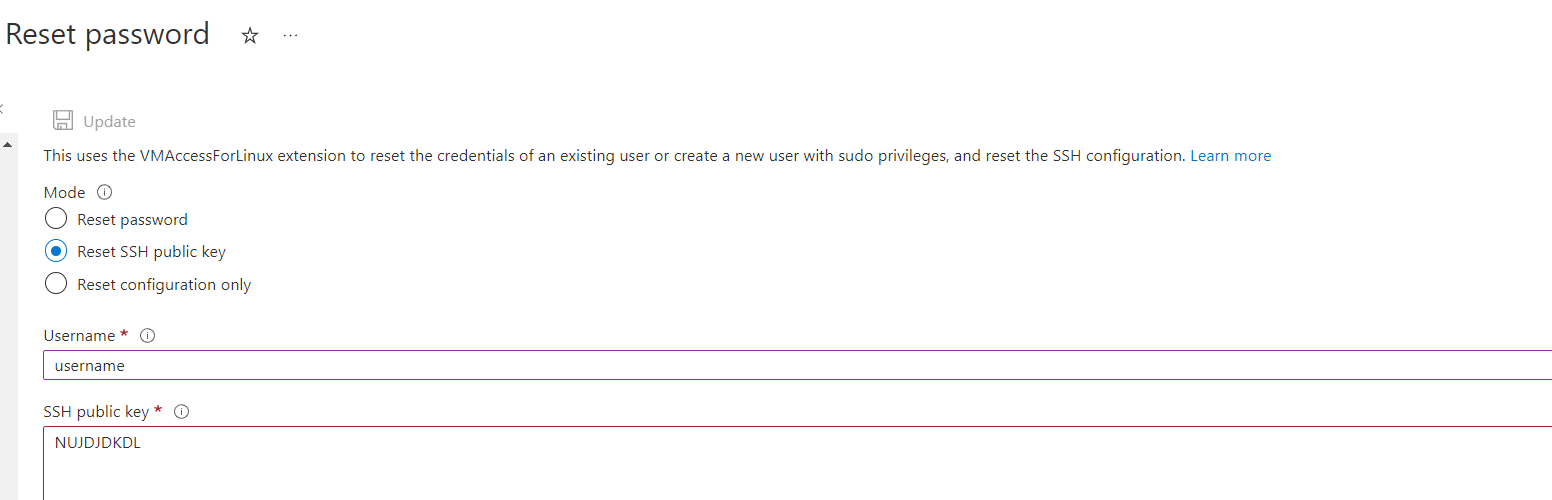Show the Mode info tooltip icon
The image size is (1552, 500).
click(104, 192)
